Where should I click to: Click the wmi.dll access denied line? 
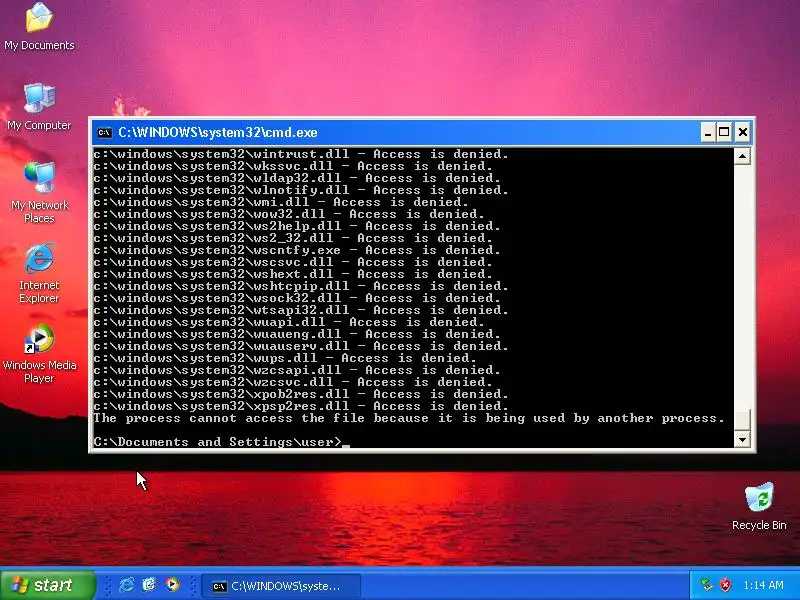pos(281,202)
